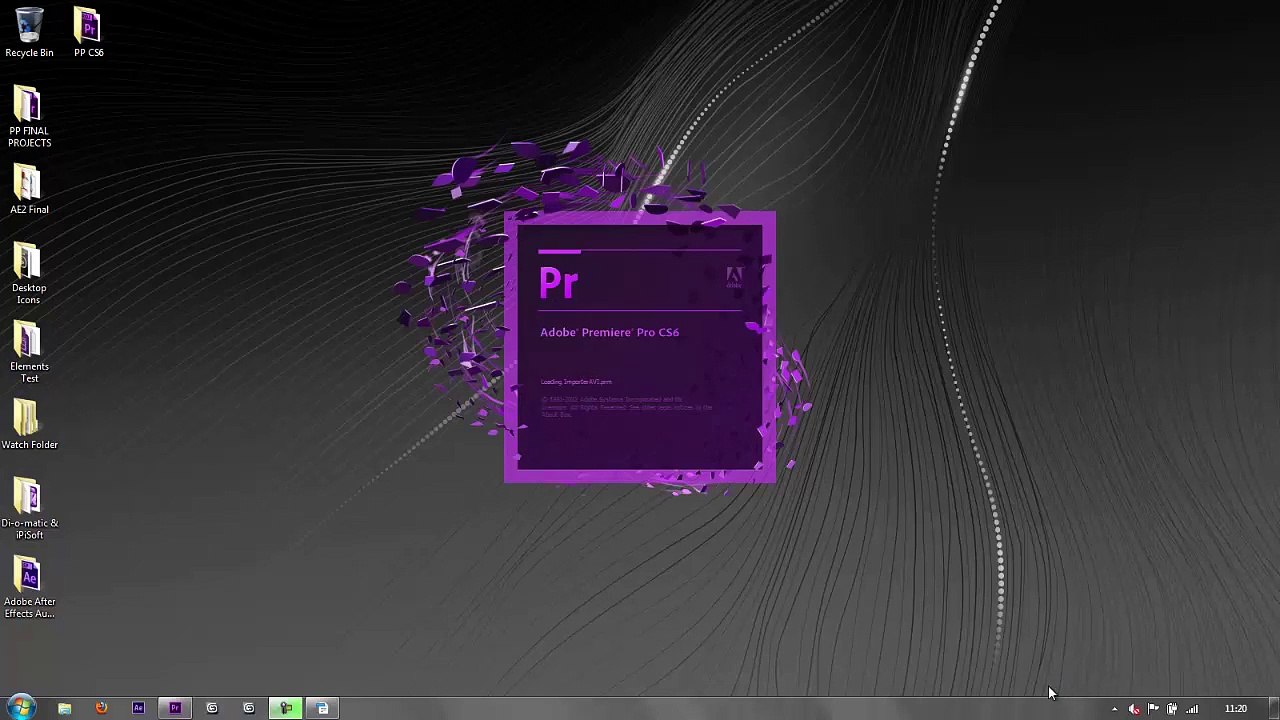Viewport: 1280px width, 720px height.
Task: Open After Effects taskbar icon
Action: point(138,708)
